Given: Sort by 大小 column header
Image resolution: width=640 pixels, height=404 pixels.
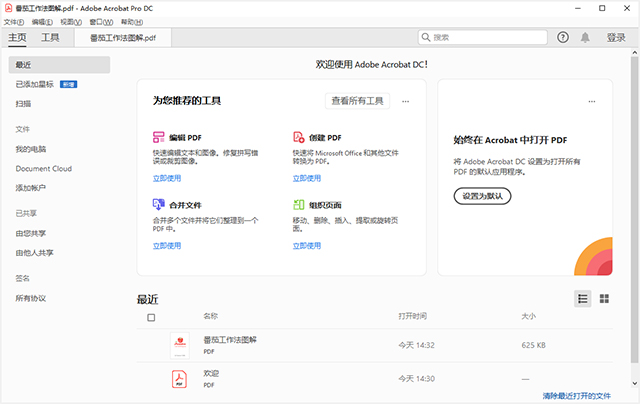Looking at the screenshot, I should coord(529,316).
